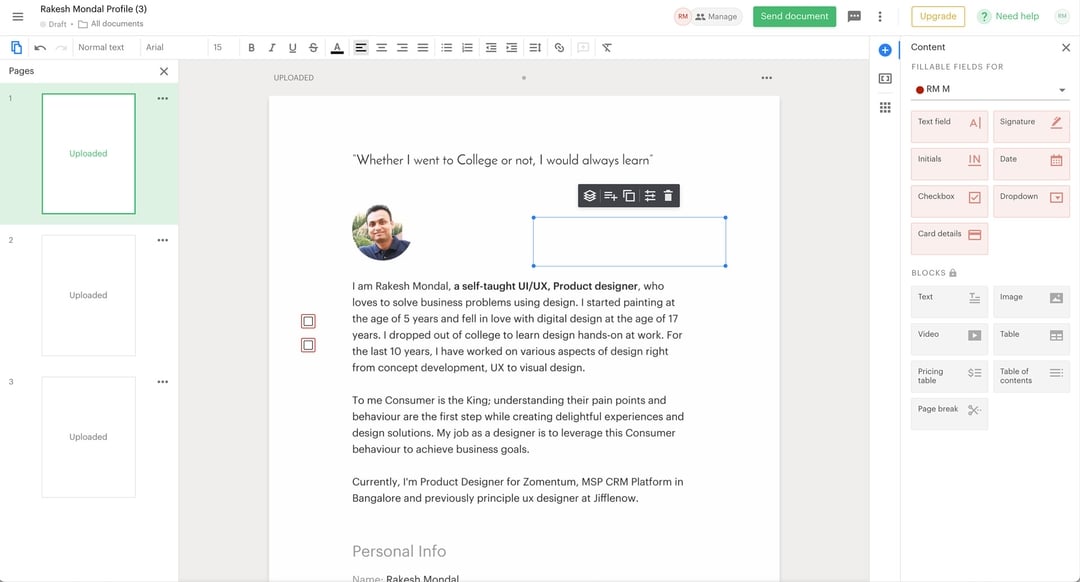This screenshot has height=582, width=1080.
Task: Click the Upgrade button
Action: coord(937,16)
